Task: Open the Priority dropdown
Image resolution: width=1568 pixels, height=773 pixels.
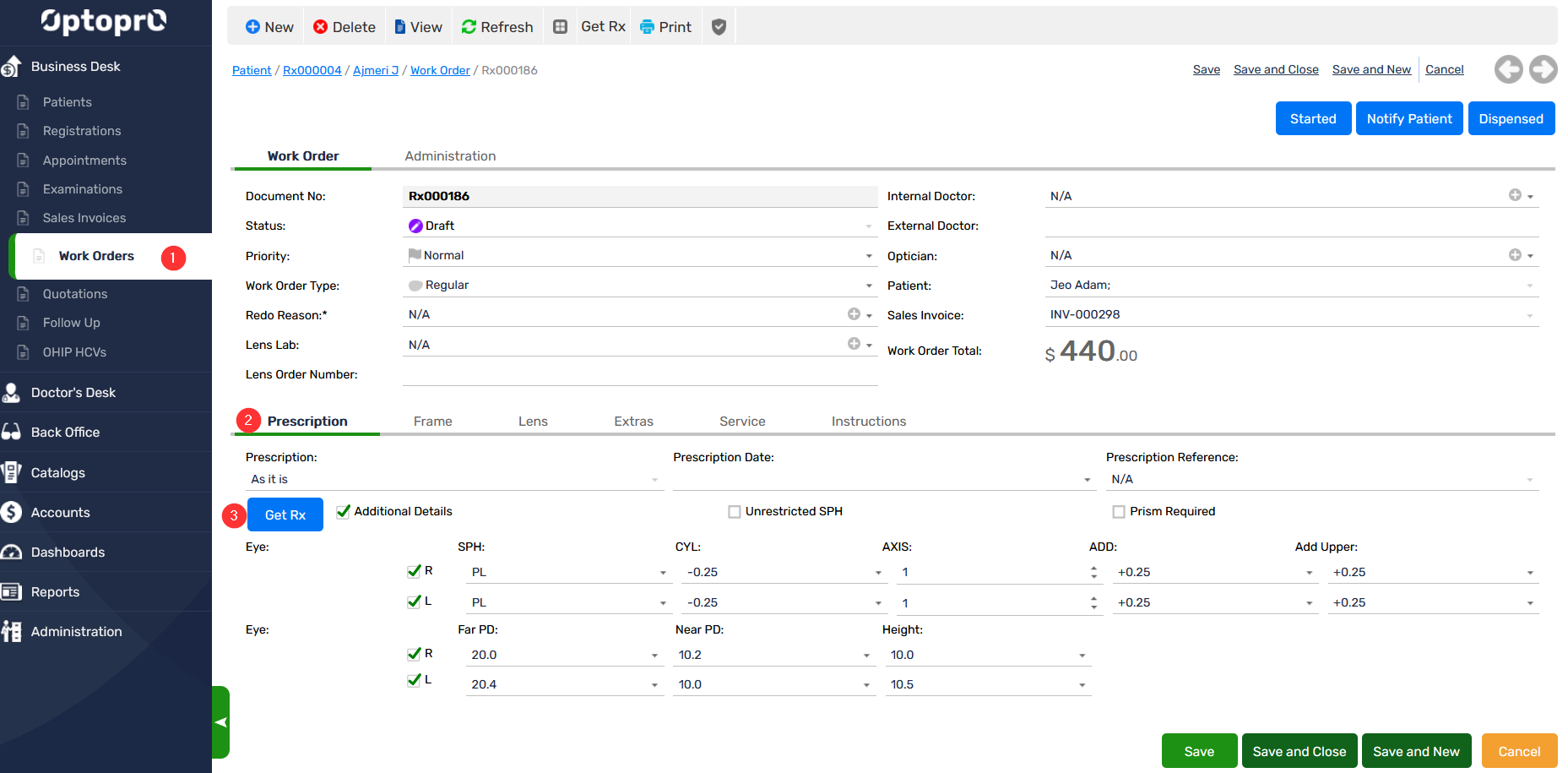Action: (869, 256)
